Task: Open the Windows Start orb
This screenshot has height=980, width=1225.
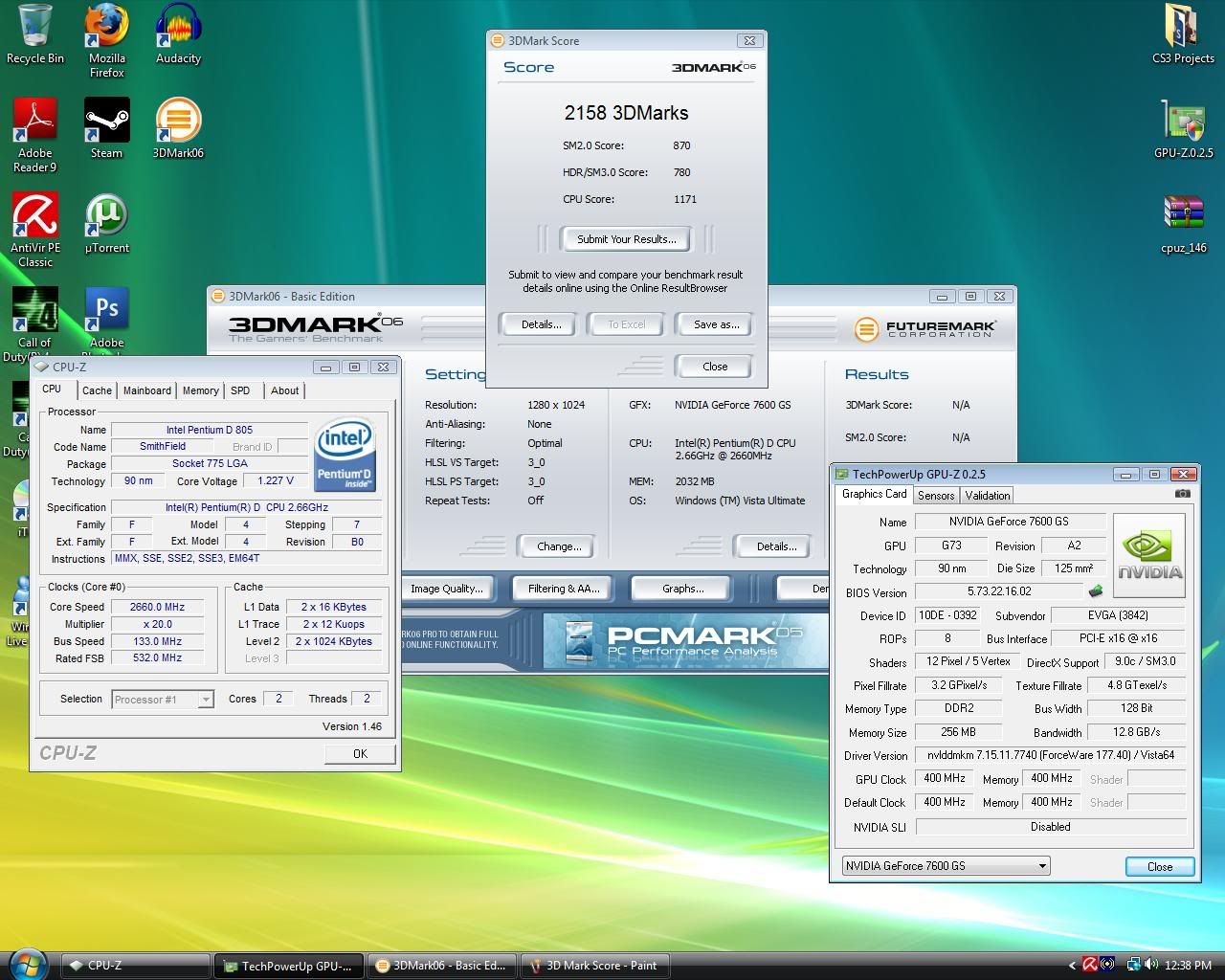Action: click(28, 965)
